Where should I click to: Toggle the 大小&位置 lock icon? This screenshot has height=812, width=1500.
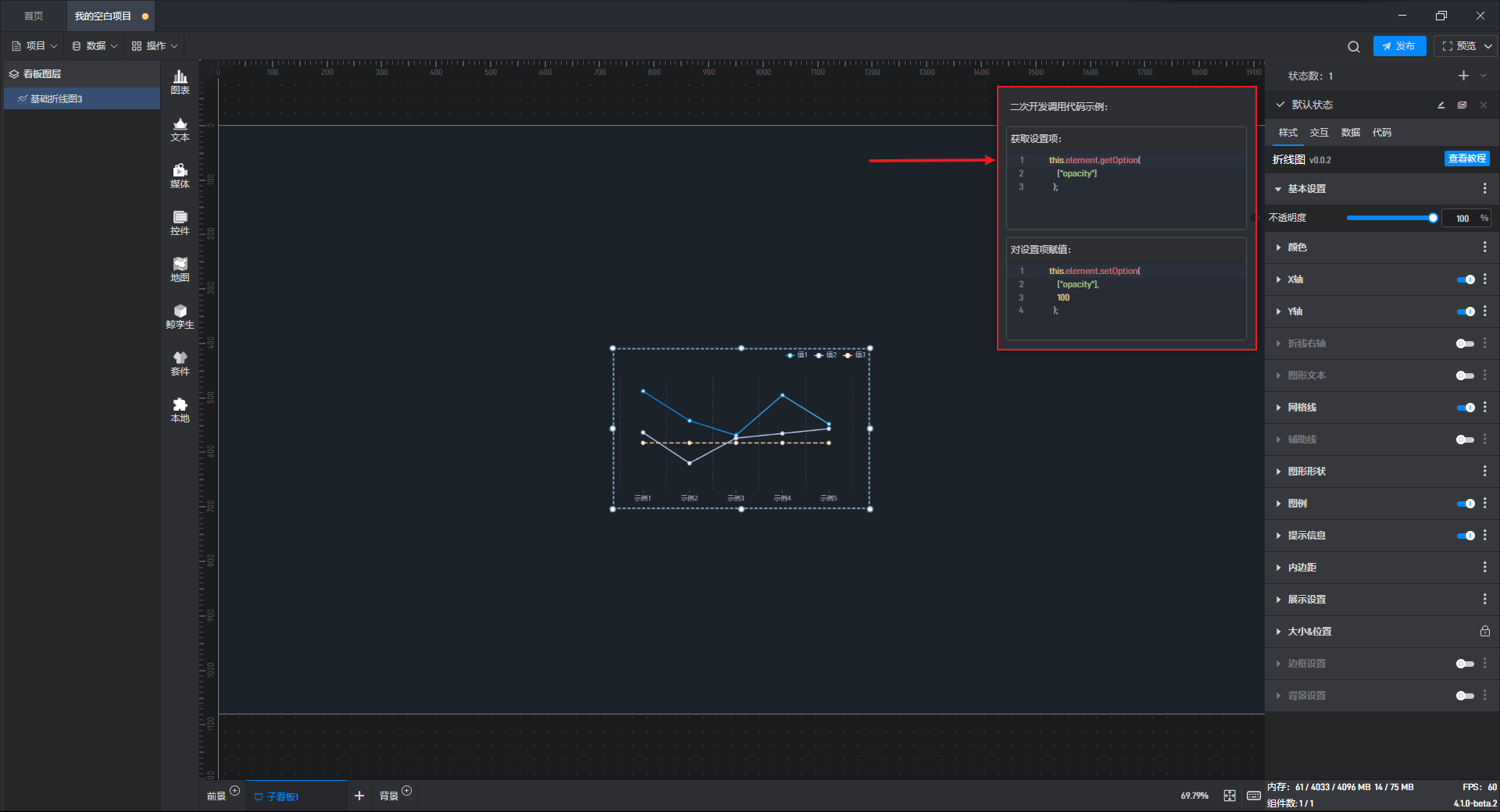coord(1485,632)
